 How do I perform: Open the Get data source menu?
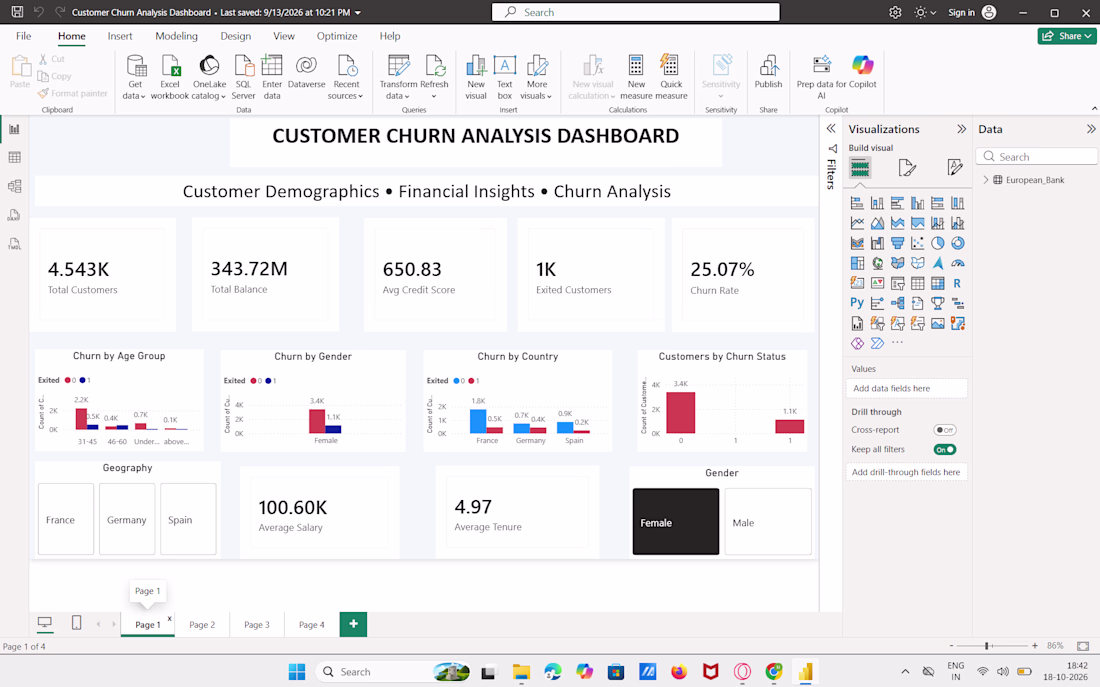click(135, 77)
